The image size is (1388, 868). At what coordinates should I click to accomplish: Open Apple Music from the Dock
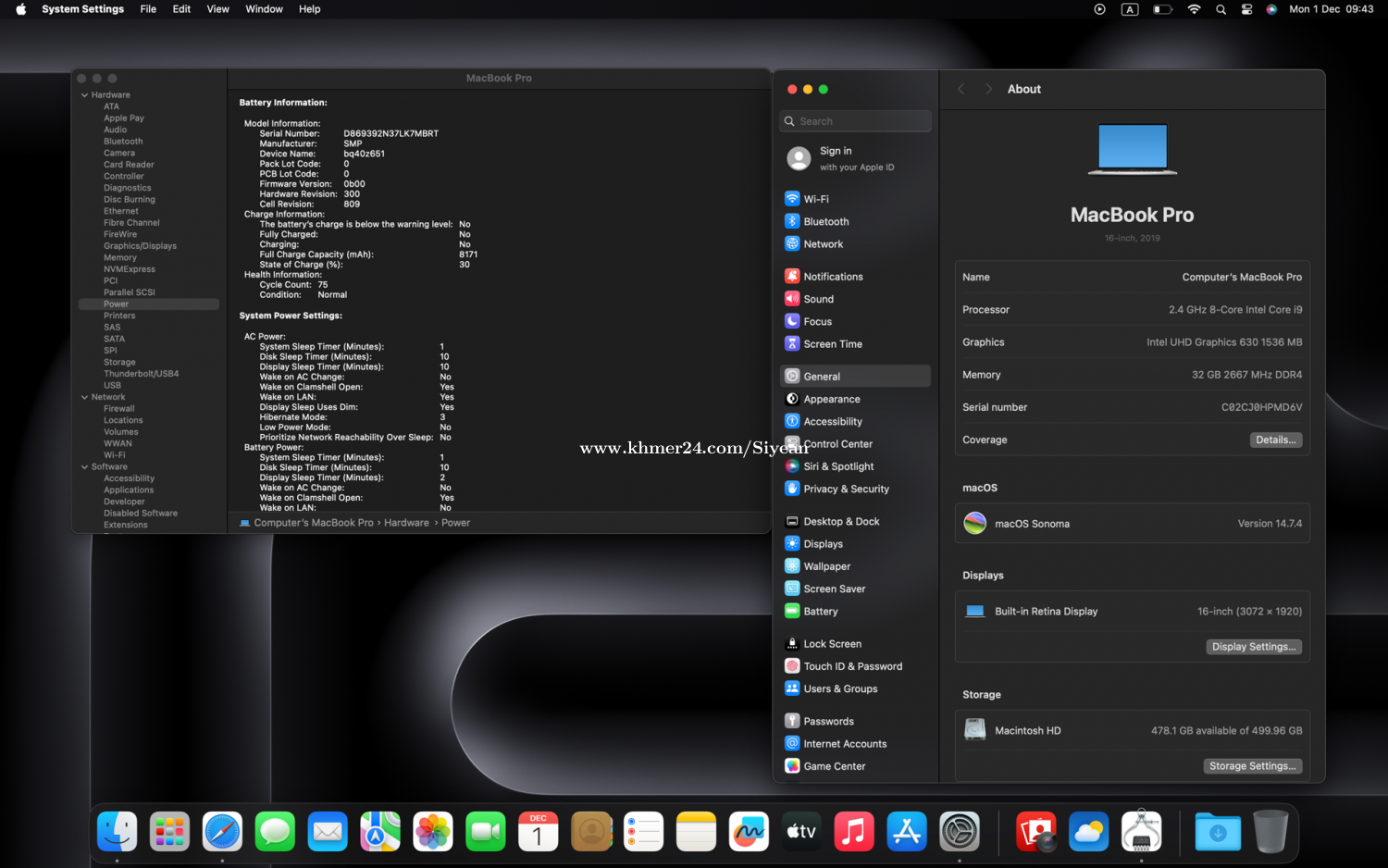tap(854, 832)
